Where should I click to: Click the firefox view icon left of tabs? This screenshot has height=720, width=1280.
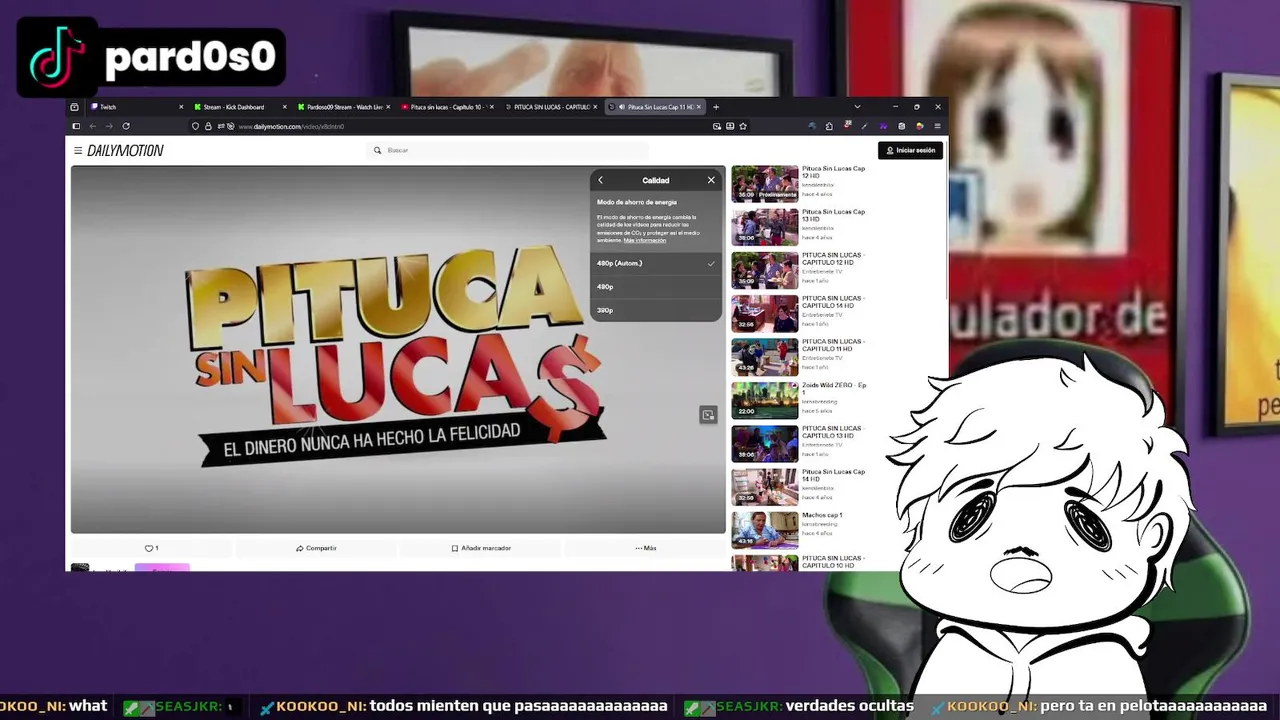pos(75,107)
